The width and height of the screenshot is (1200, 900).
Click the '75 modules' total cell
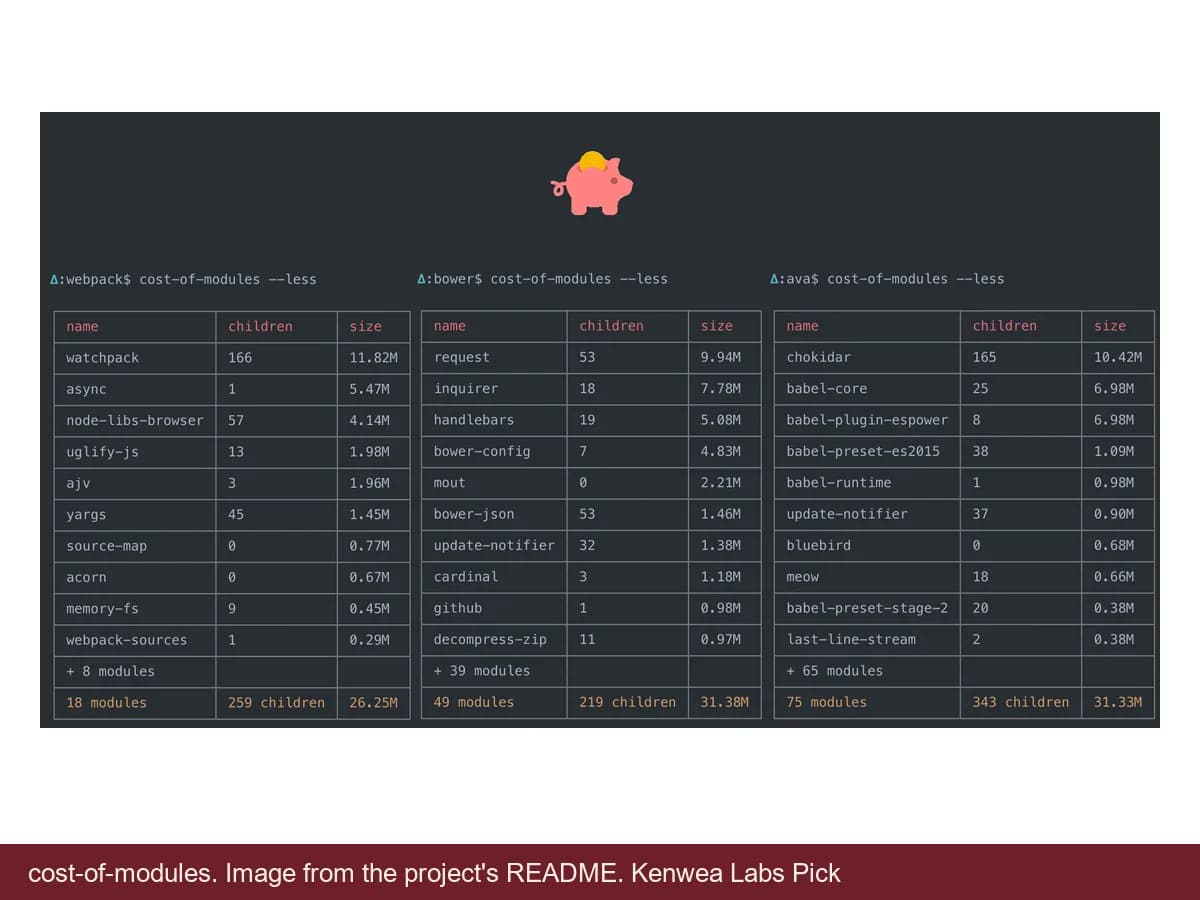(x=827, y=702)
